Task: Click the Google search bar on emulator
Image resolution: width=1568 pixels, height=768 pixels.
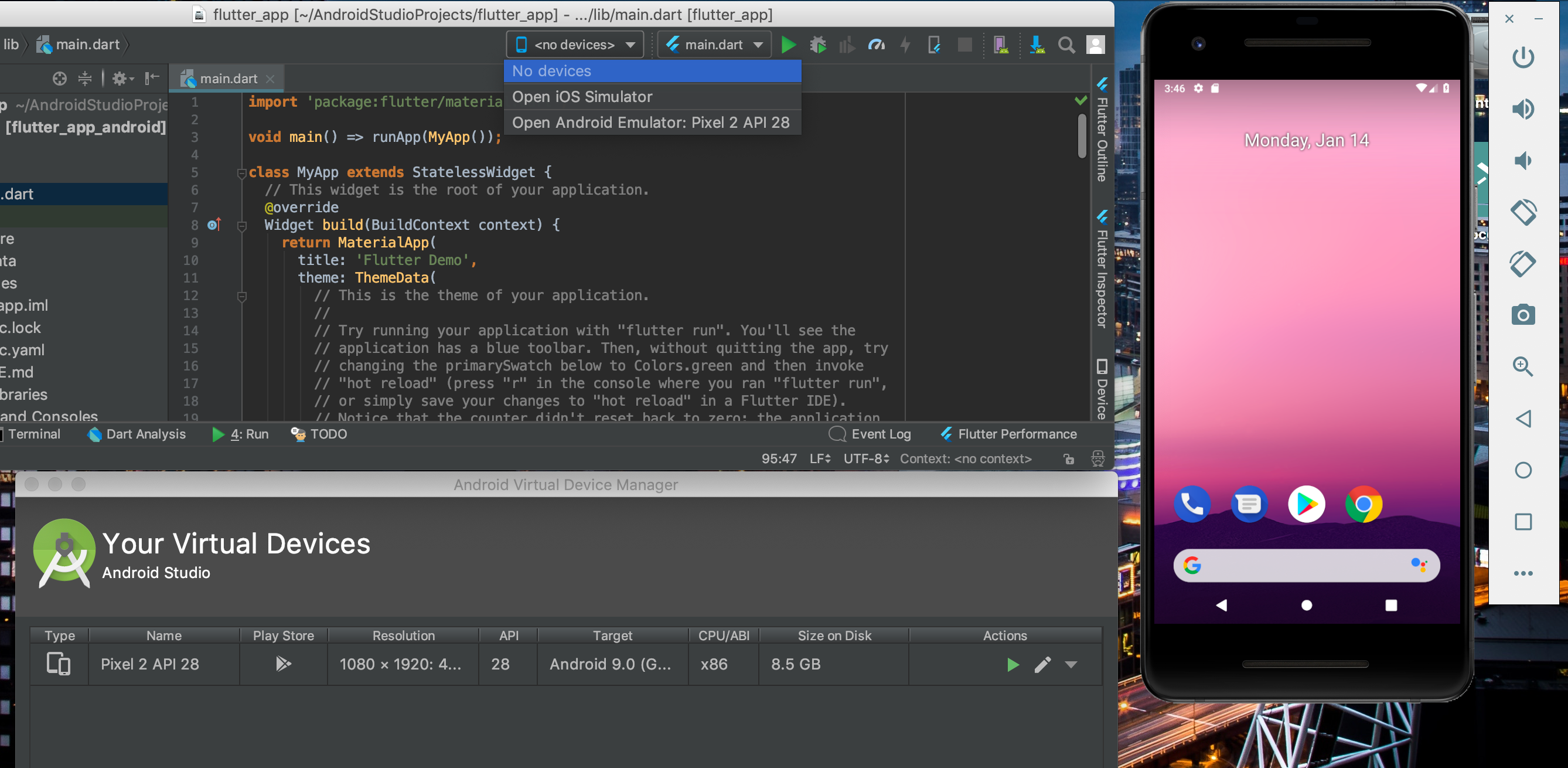Action: tap(1305, 566)
